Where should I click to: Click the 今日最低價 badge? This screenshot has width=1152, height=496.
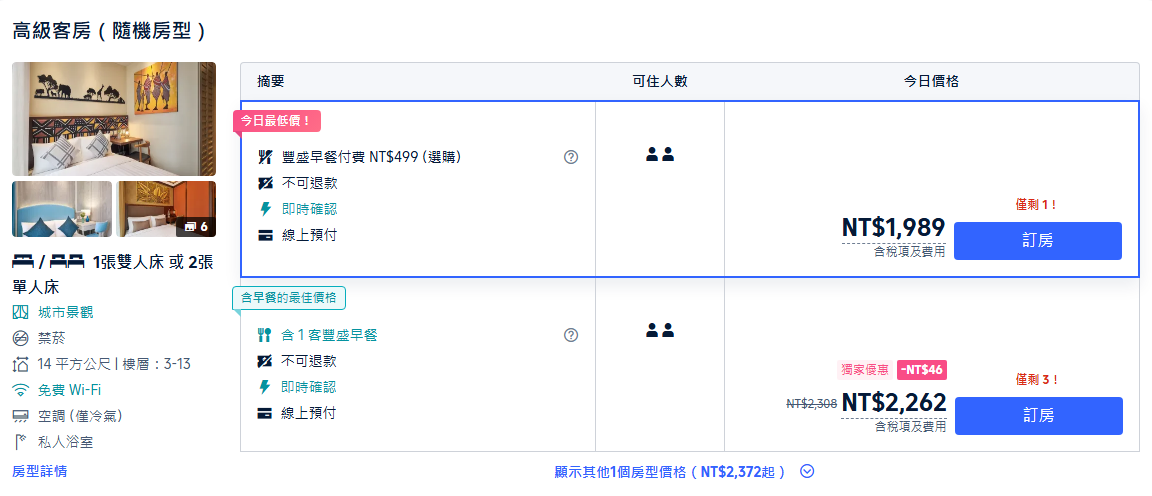coord(277,121)
